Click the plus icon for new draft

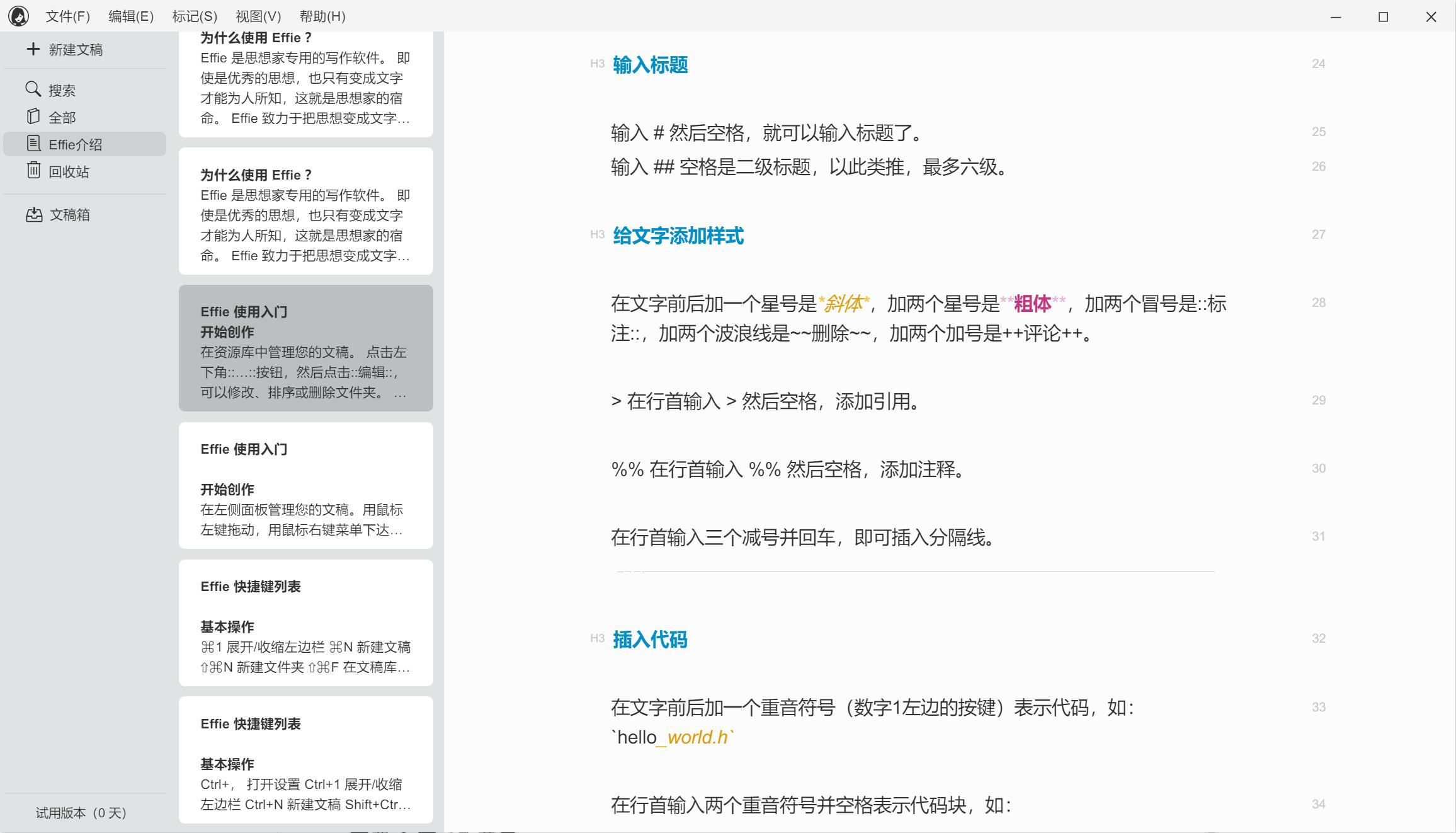point(33,49)
